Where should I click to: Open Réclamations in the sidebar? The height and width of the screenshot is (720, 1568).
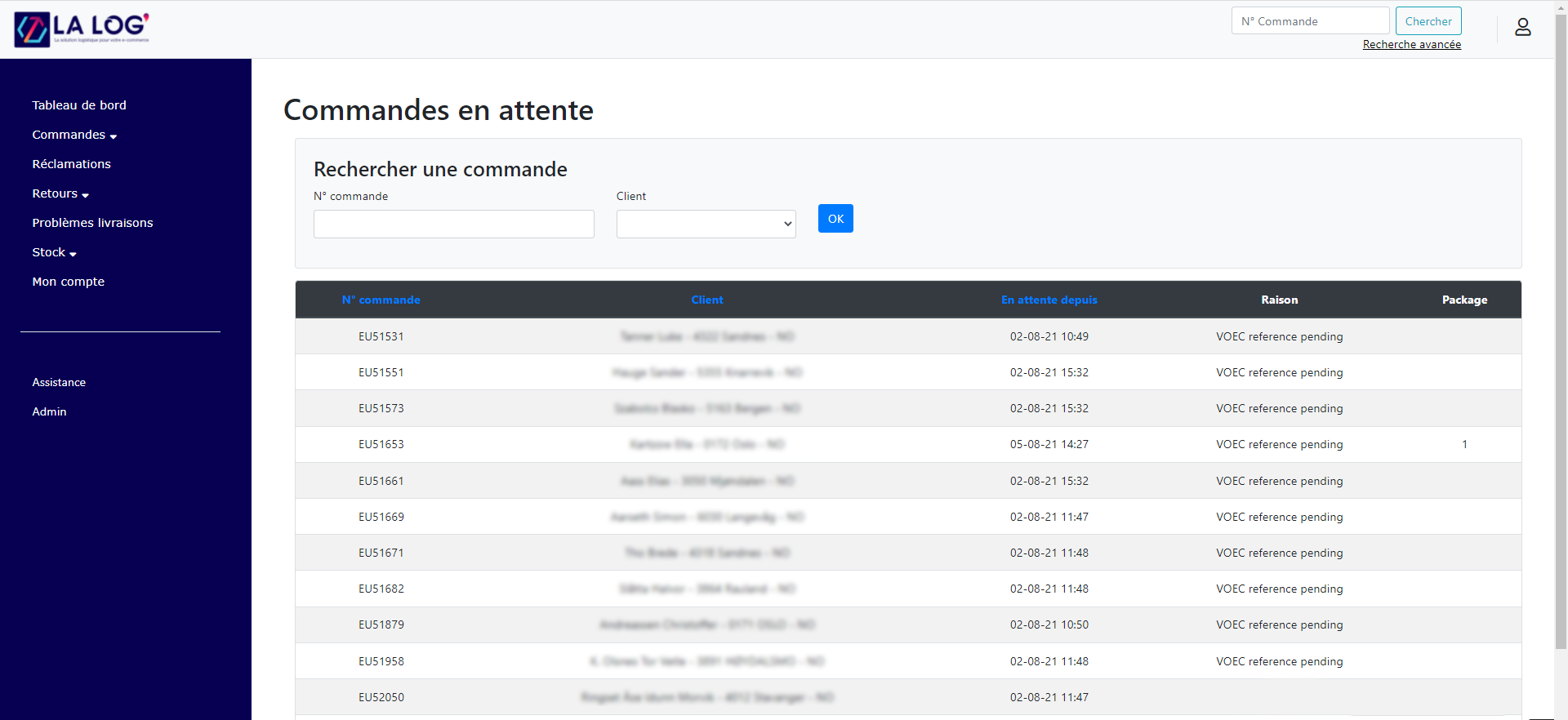click(x=71, y=164)
